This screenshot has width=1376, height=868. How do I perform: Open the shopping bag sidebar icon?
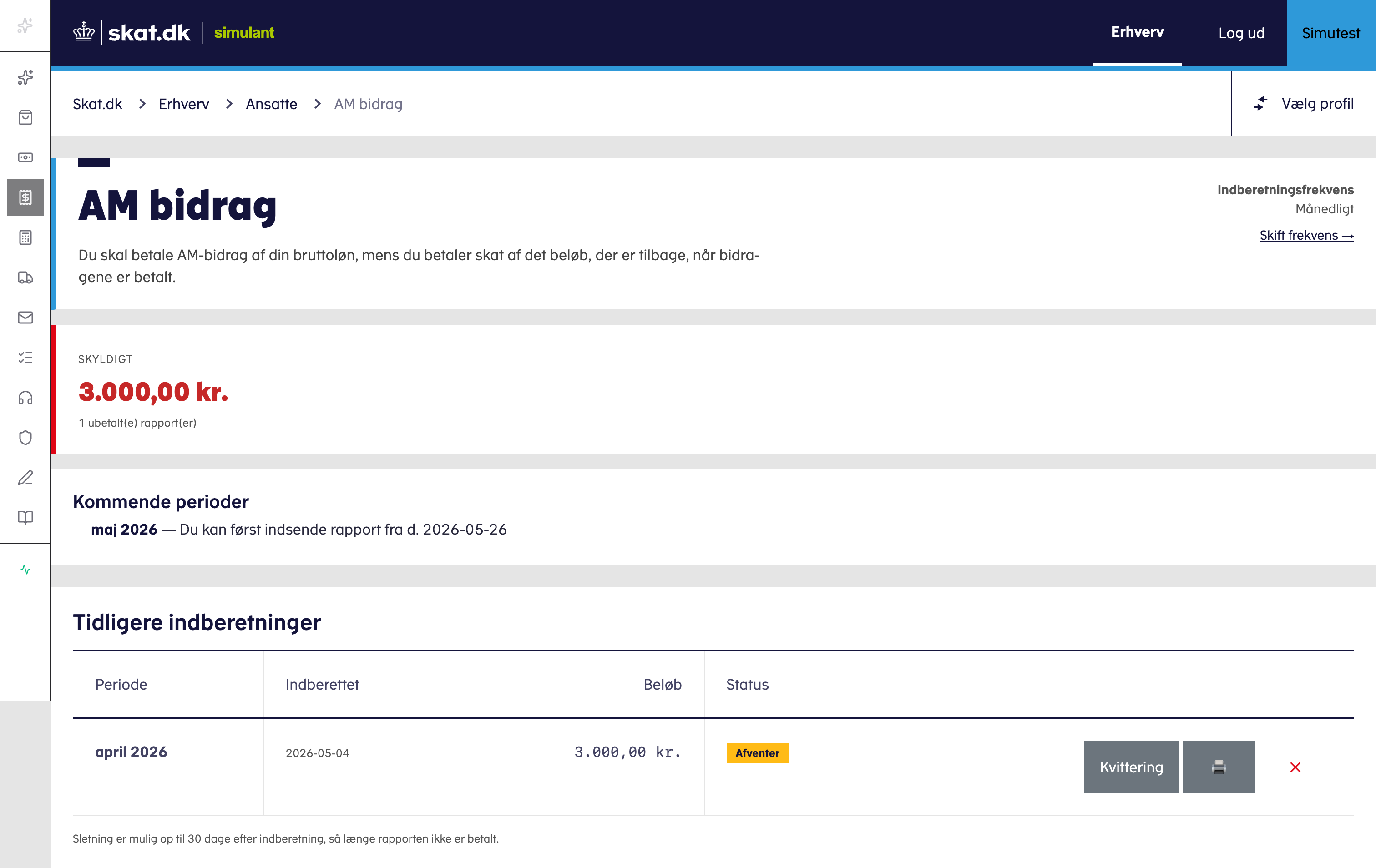[25, 117]
